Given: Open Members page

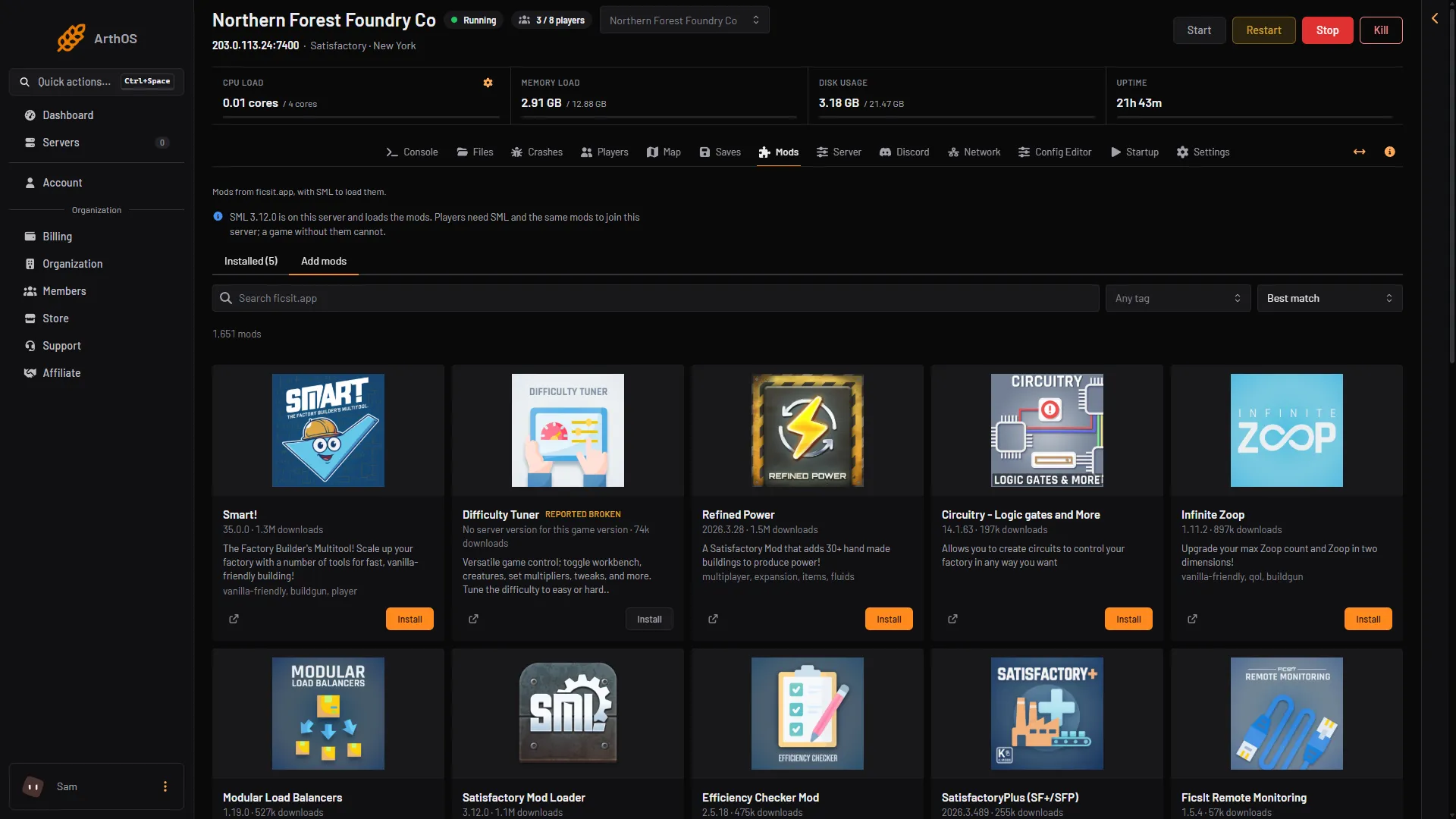Looking at the screenshot, I should coord(96,291).
